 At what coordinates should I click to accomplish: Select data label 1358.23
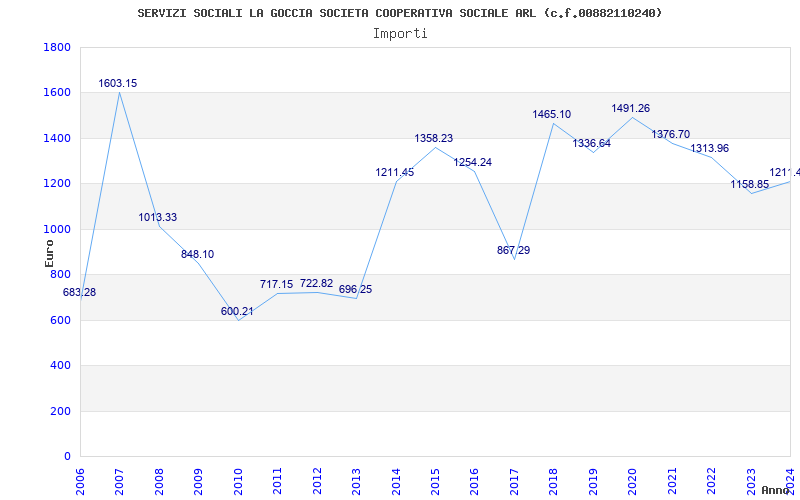[434, 138]
